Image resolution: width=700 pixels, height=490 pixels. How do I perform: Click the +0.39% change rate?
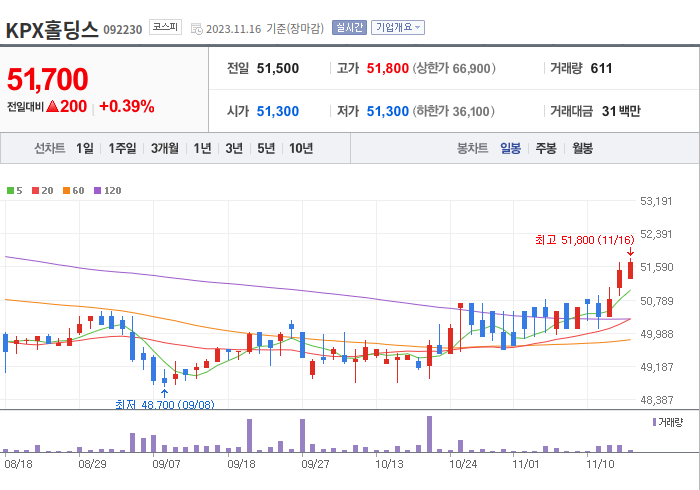click(127, 106)
